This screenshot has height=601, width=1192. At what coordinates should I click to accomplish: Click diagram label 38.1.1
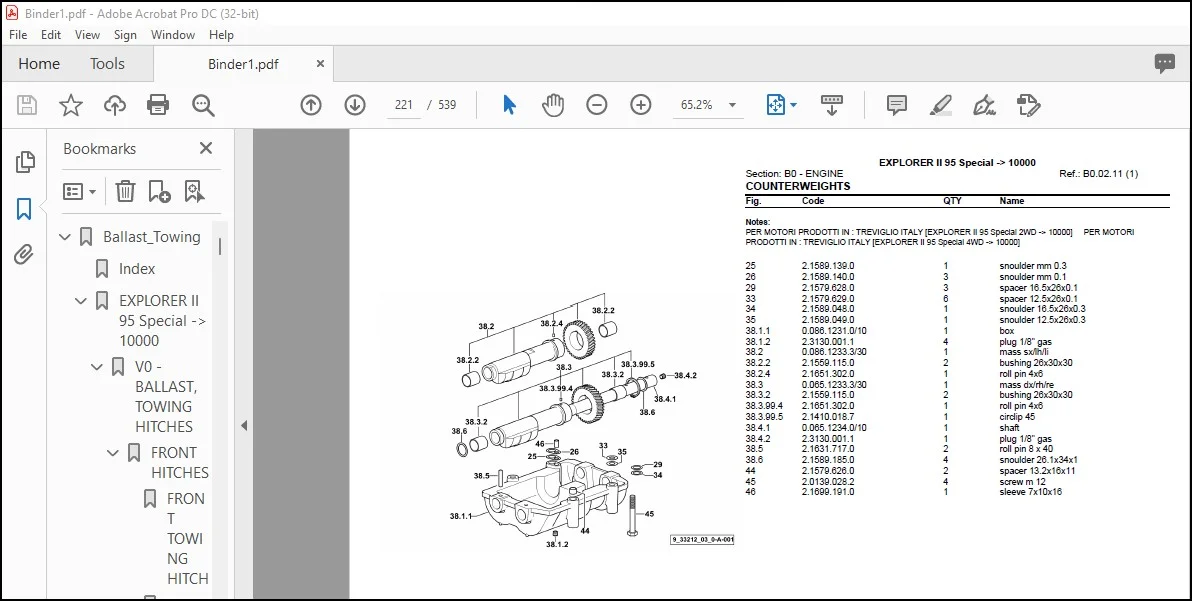click(461, 516)
